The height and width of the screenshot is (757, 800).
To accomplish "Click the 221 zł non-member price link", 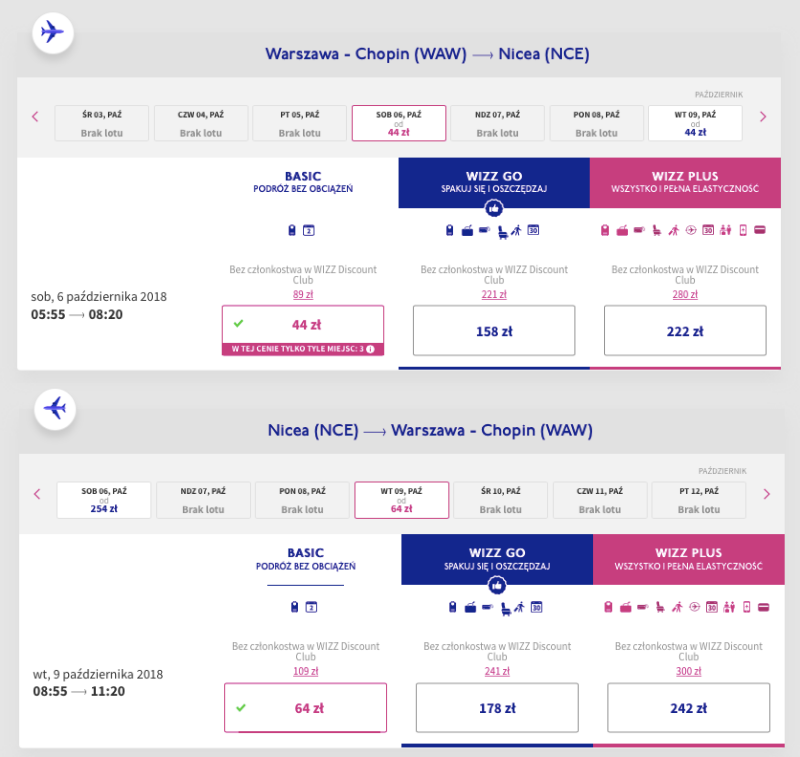I will click(x=494, y=294).
